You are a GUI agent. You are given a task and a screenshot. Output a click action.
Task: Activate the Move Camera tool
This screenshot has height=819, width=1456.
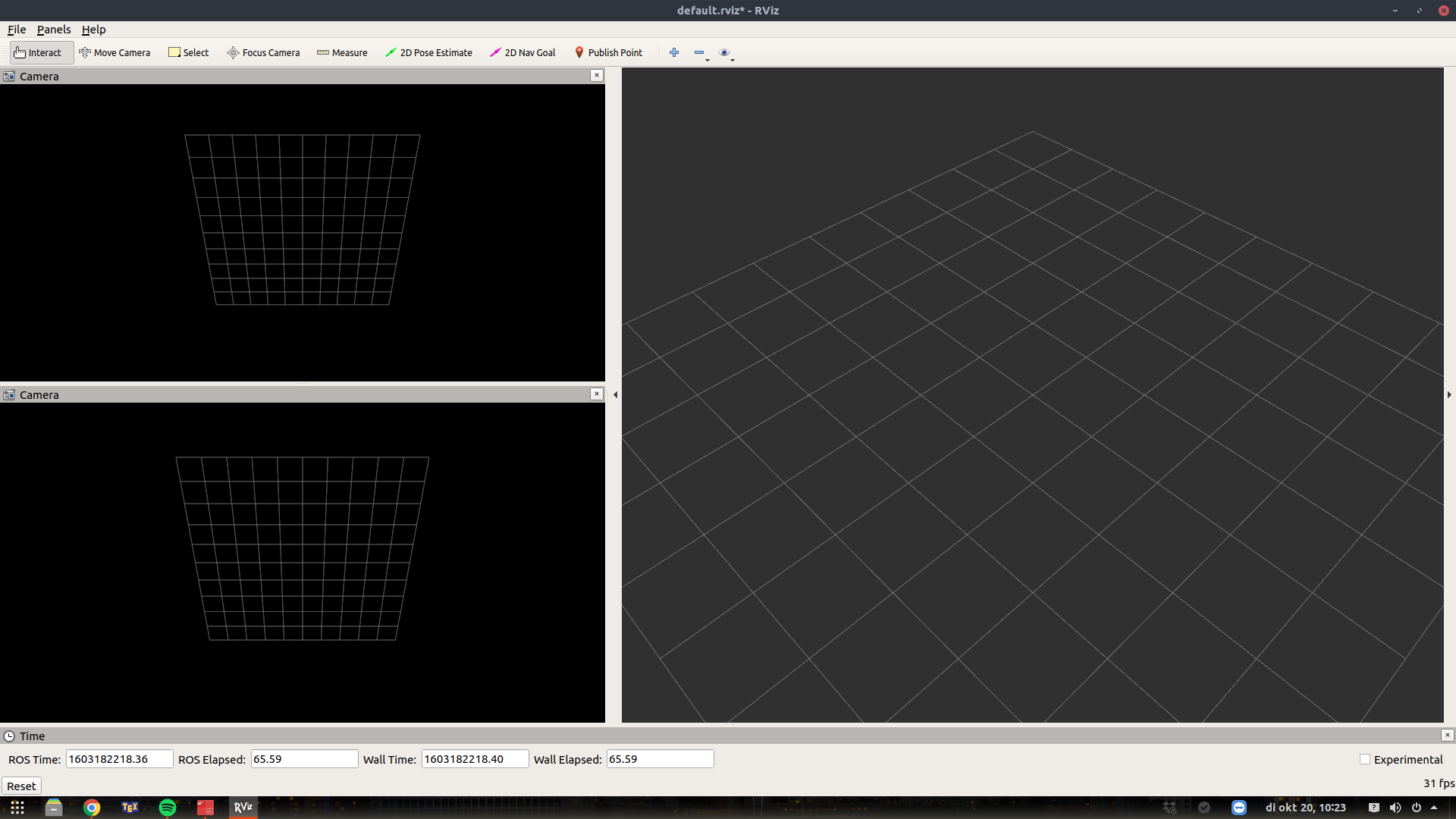point(115,52)
